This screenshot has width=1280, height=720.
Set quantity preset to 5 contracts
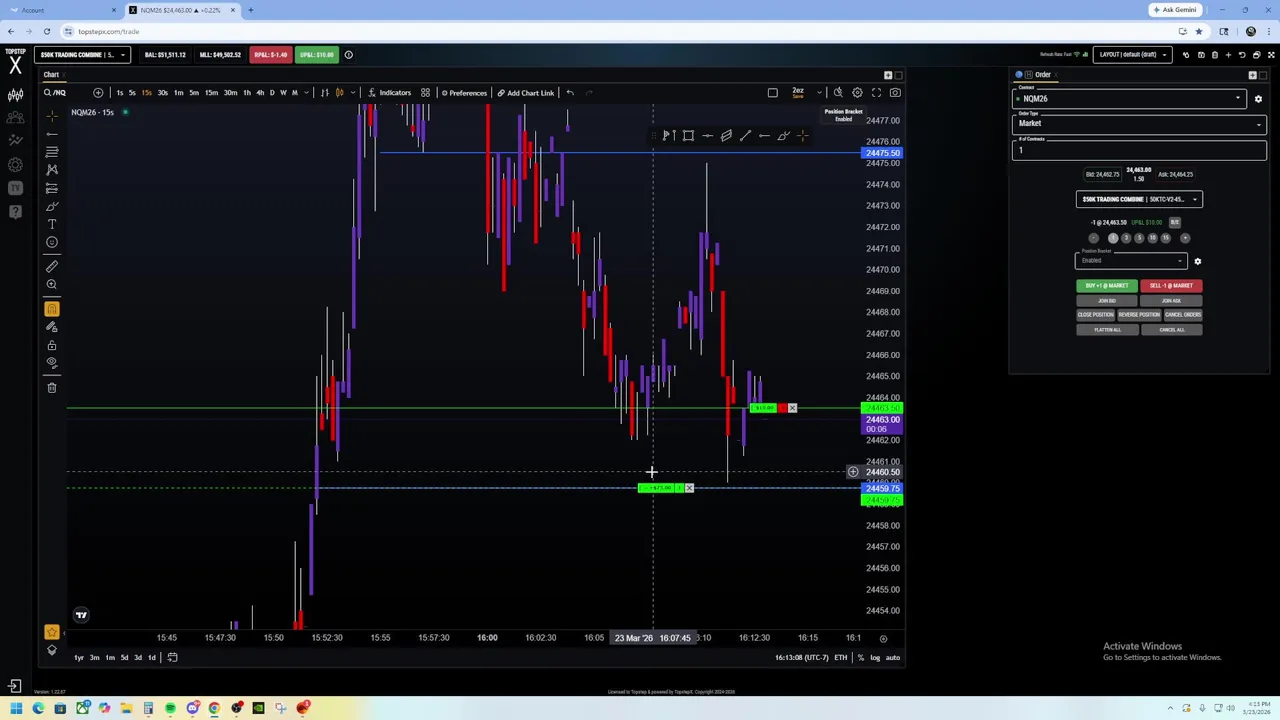tap(1139, 238)
